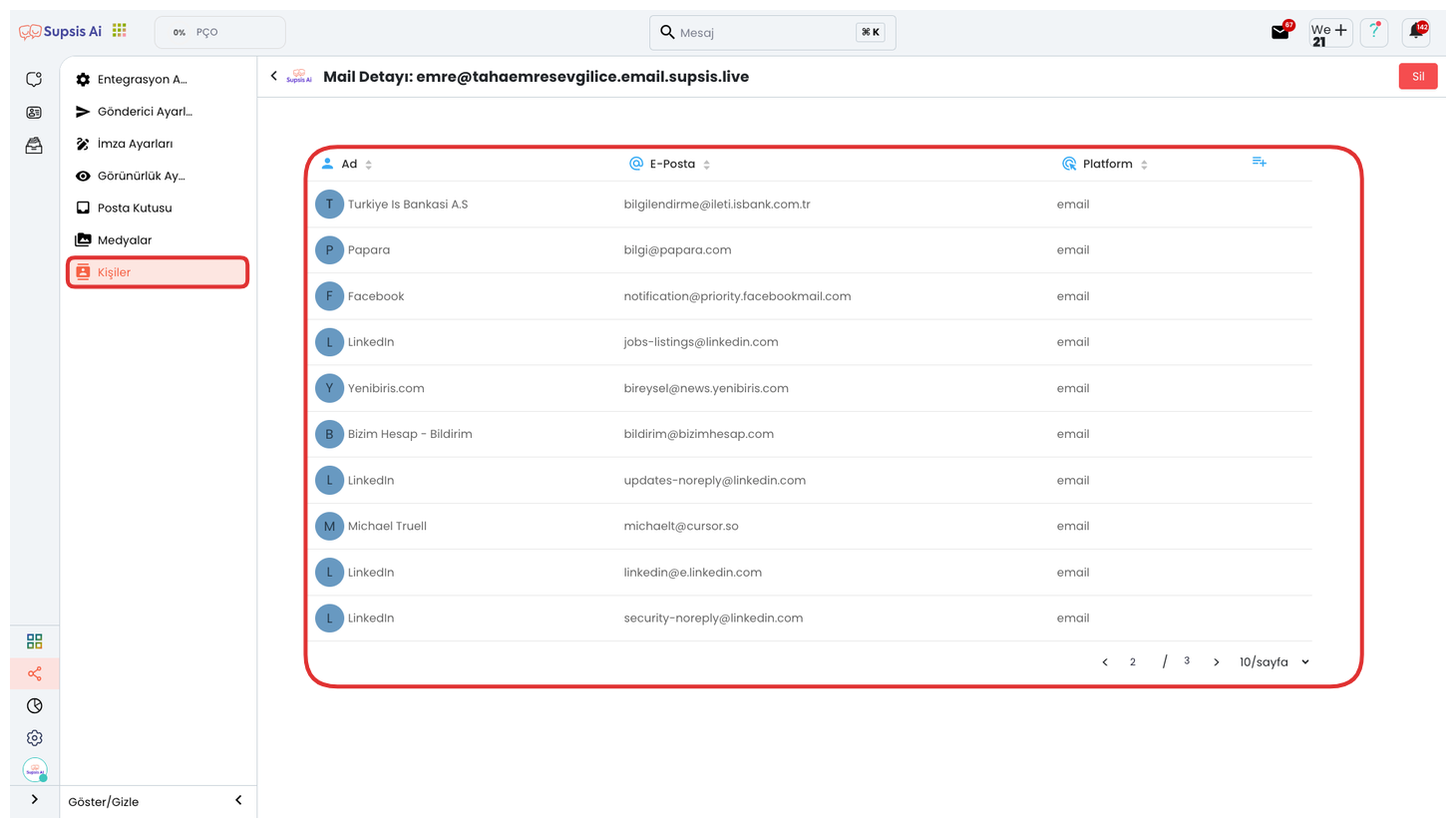Select Michael Truell contact name
1456x828 pixels.
(x=387, y=526)
